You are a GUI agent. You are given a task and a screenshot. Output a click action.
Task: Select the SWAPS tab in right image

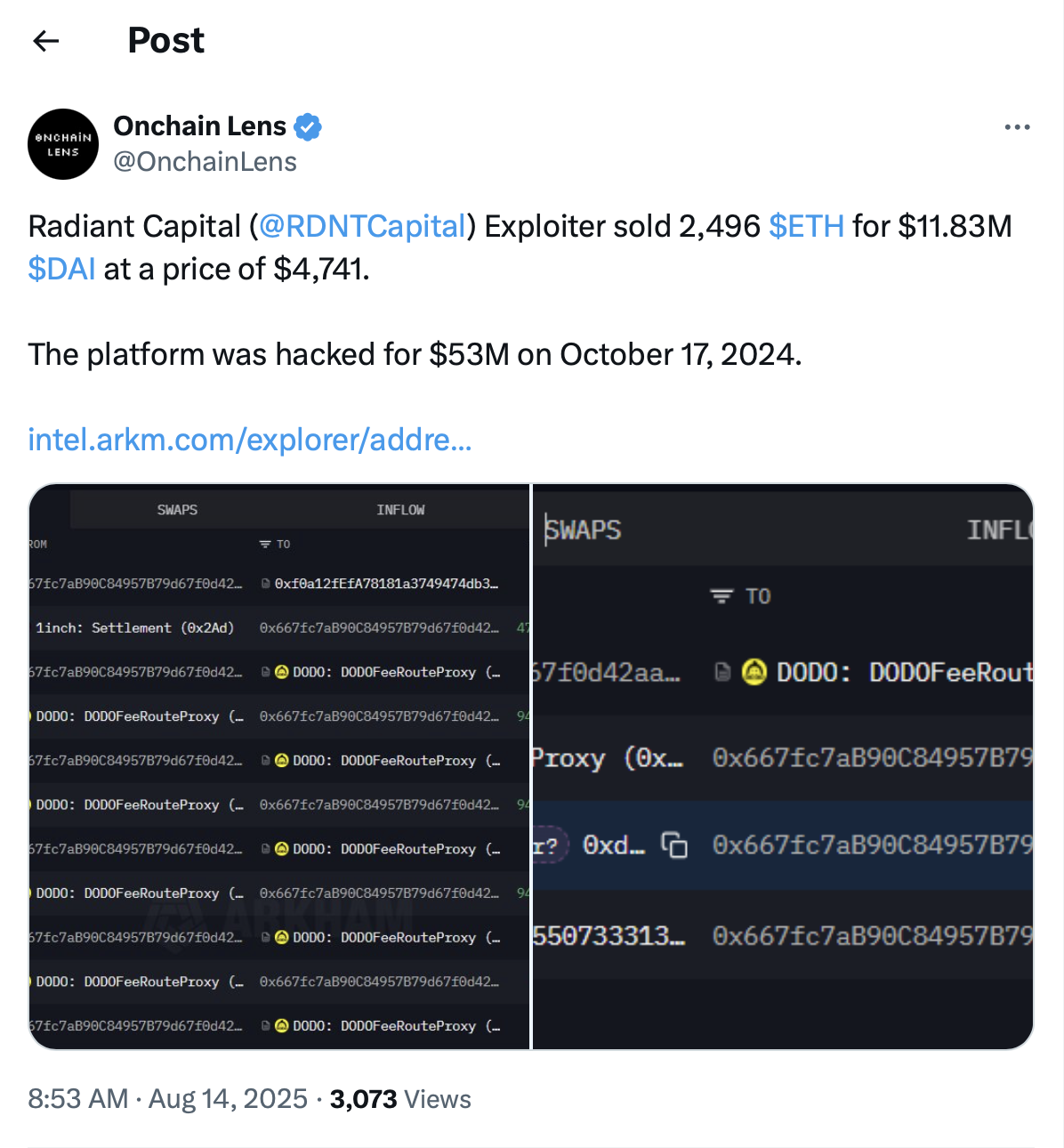[x=584, y=530]
